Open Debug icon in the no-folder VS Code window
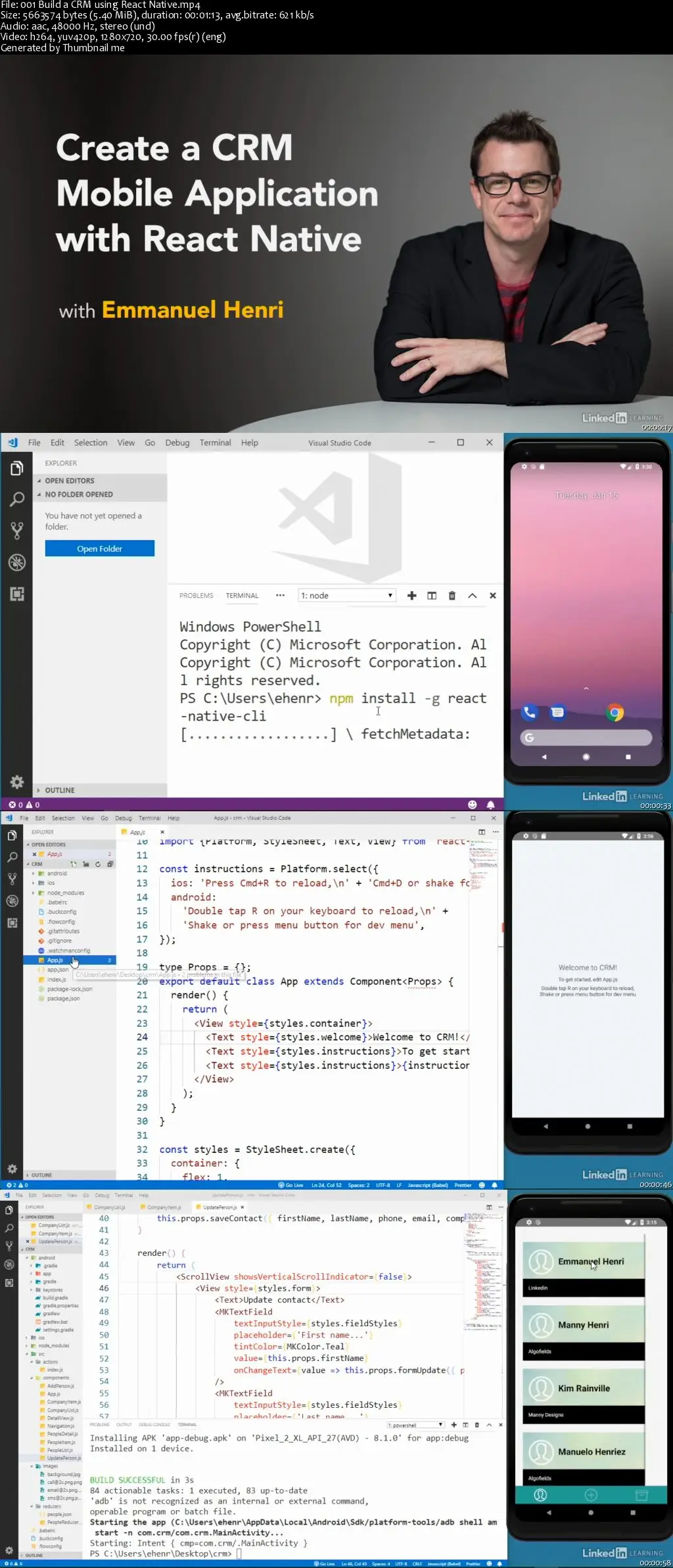Screen dimensions: 673x1568 tap(17, 562)
